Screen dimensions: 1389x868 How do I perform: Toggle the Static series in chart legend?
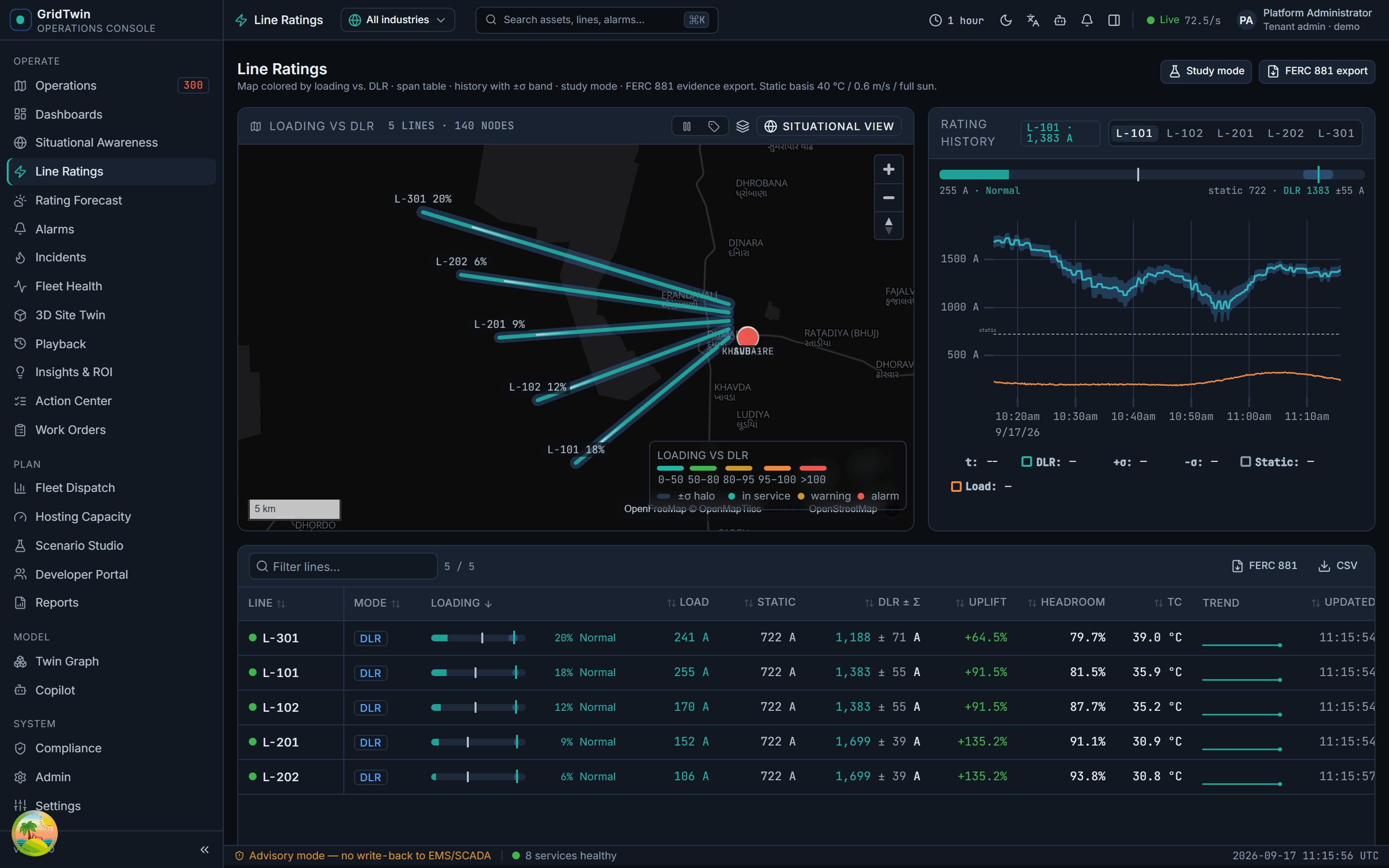1277,462
